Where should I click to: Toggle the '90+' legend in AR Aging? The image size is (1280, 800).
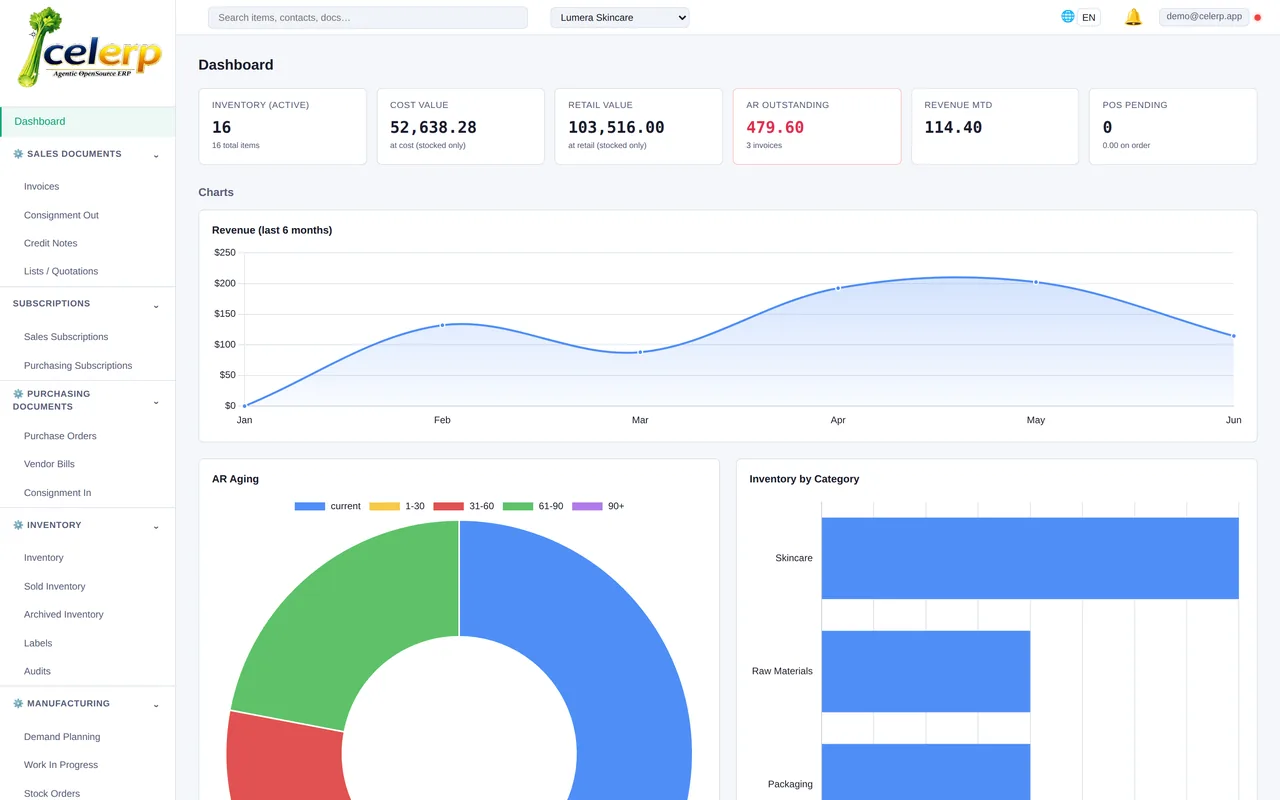tap(598, 506)
